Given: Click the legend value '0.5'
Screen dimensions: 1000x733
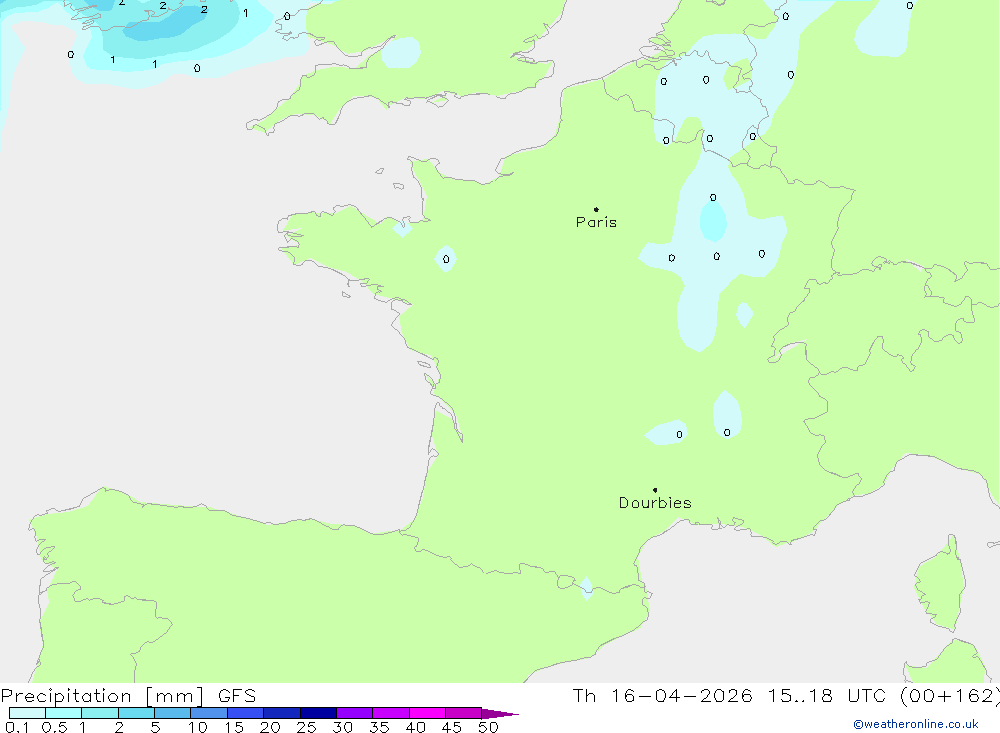Looking at the screenshot, I should click(54, 727).
